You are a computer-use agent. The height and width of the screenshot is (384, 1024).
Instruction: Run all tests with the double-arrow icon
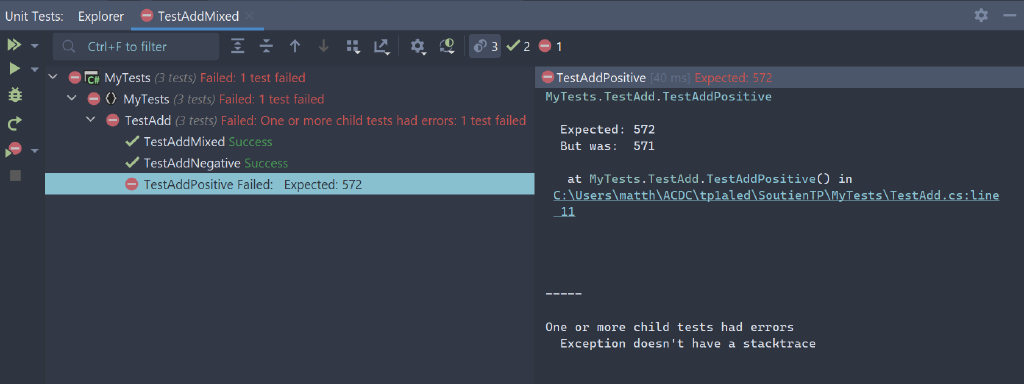point(14,45)
